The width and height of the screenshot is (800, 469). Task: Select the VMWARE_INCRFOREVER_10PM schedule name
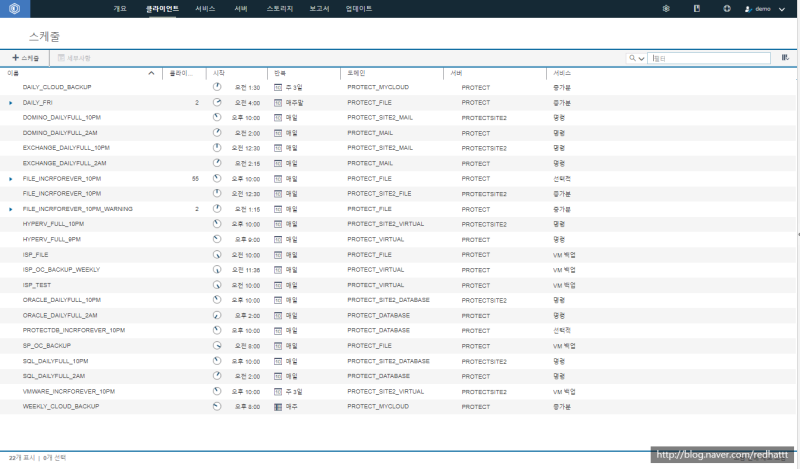click(69, 391)
